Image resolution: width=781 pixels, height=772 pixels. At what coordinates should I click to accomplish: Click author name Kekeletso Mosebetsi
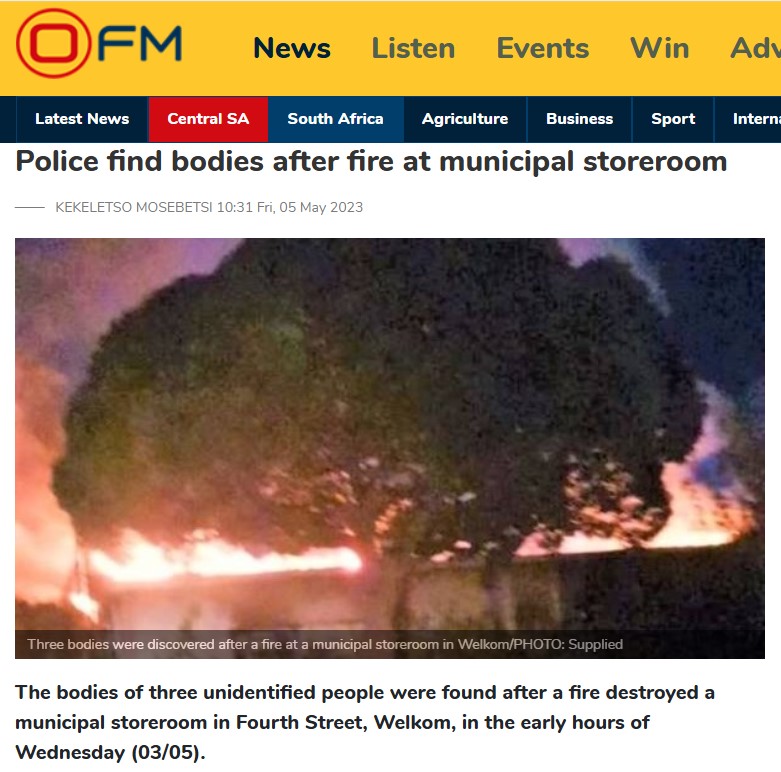(133, 207)
